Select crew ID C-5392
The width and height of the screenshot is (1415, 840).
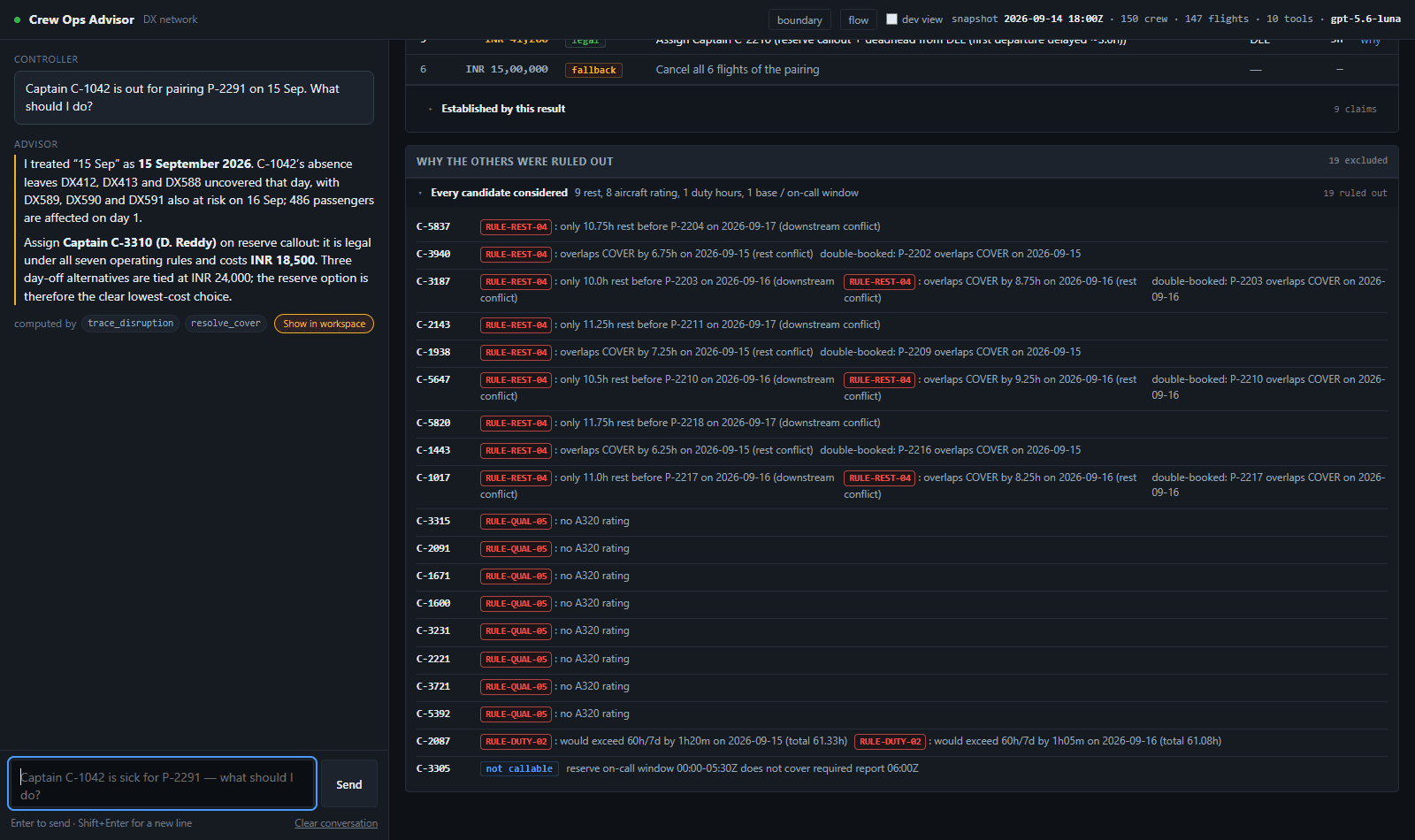coord(433,714)
